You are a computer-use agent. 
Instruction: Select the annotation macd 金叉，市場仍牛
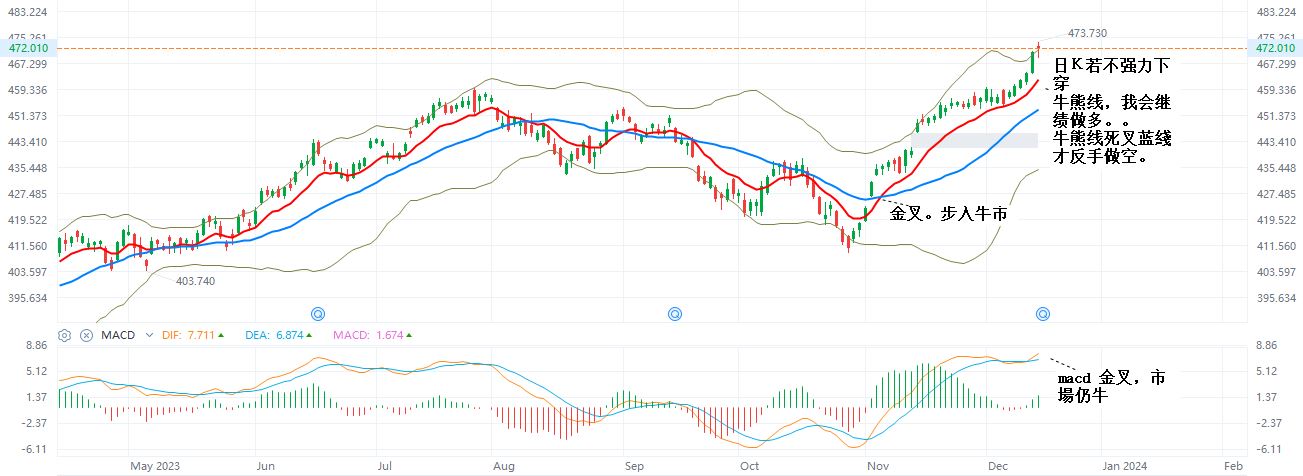[1111, 387]
